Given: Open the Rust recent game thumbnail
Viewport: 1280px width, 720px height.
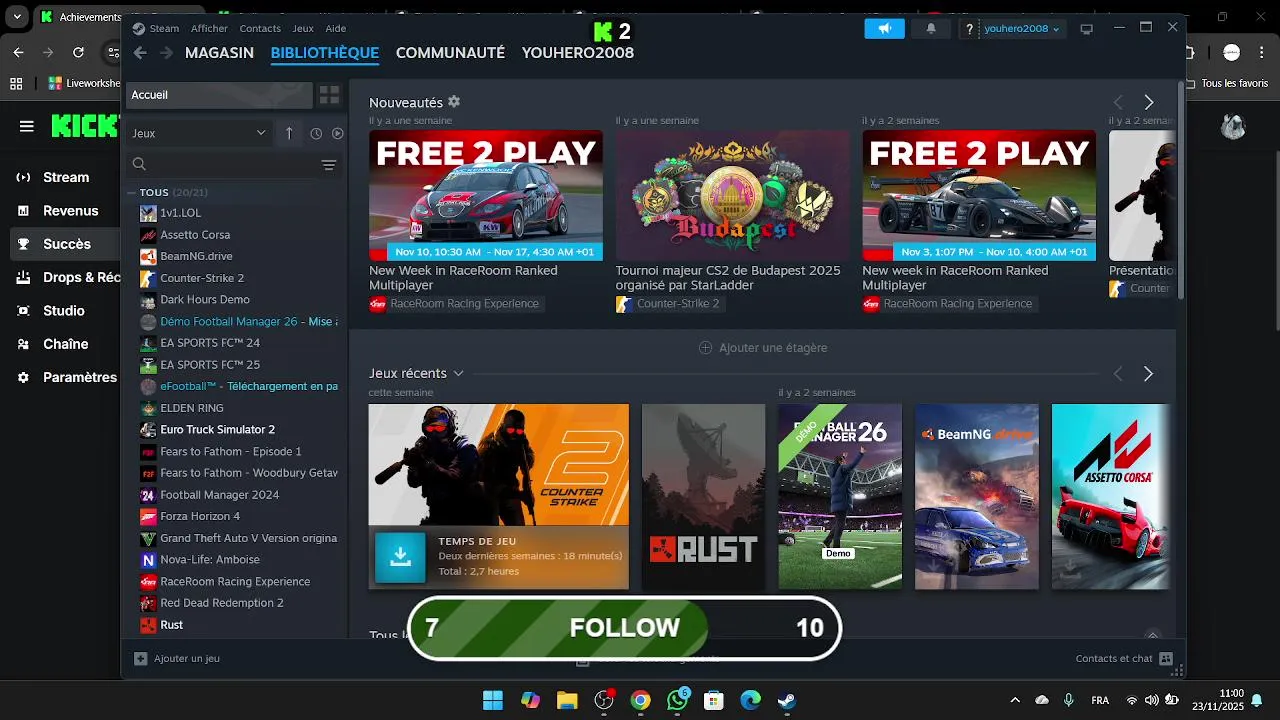Looking at the screenshot, I should [x=703, y=496].
